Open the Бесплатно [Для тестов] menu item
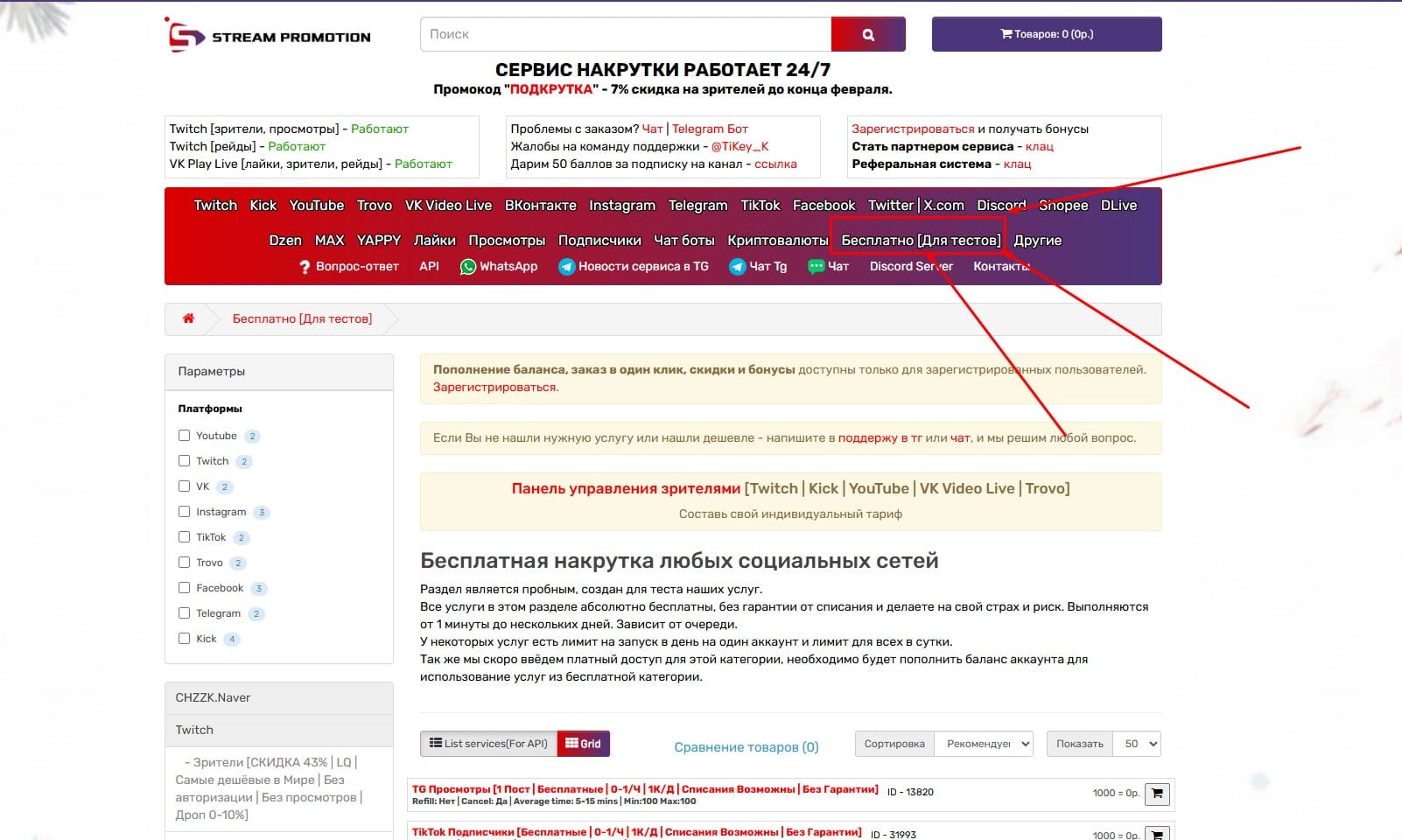The image size is (1402, 840). (921, 240)
